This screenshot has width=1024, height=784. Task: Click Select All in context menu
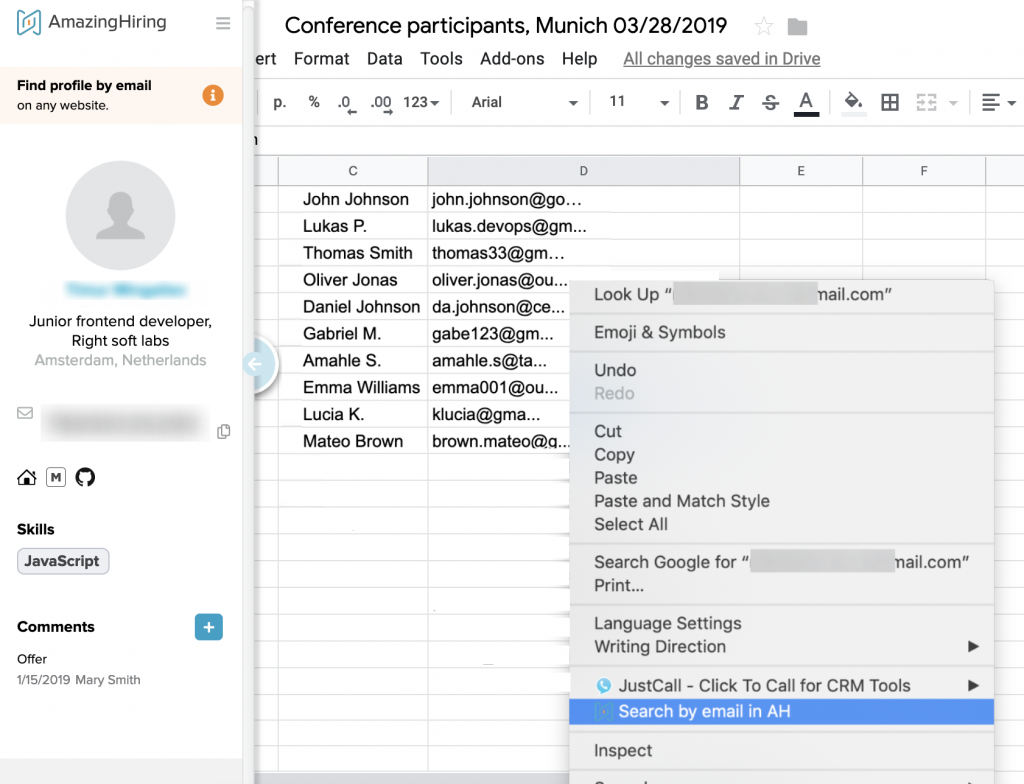point(781,524)
